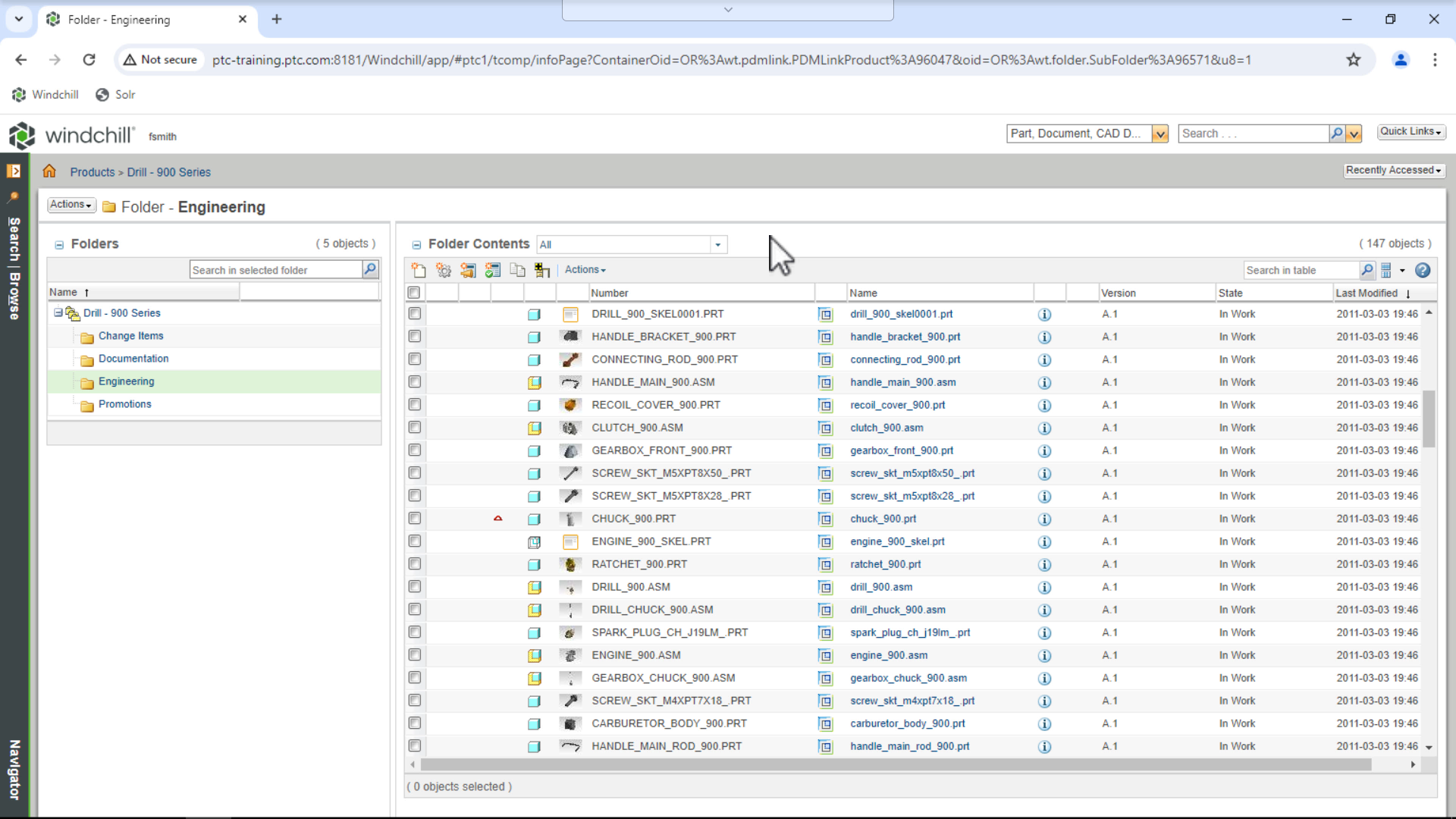Collapse the Drill - 900 Series tree node
This screenshot has width=1456, height=819.
(58, 312)
